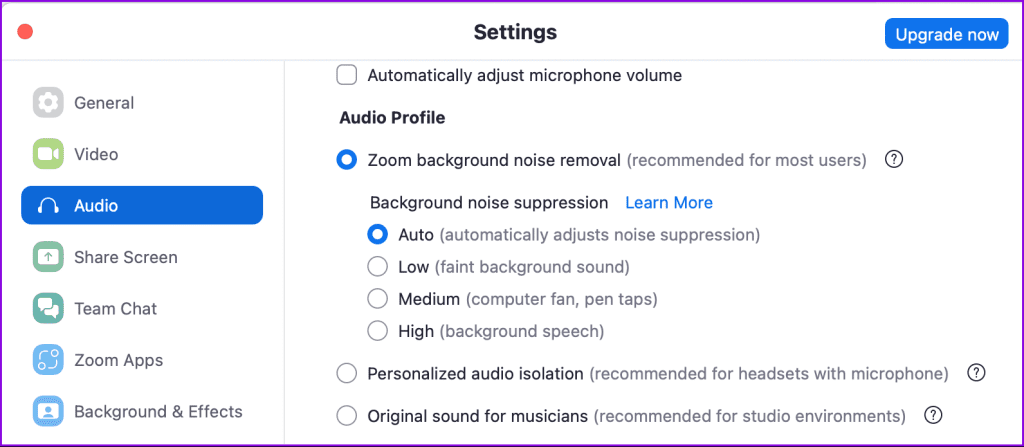The height and width of the screenshot is (447, 1024).
Task: Click the Upgrade now button
Action: (946, 34)
